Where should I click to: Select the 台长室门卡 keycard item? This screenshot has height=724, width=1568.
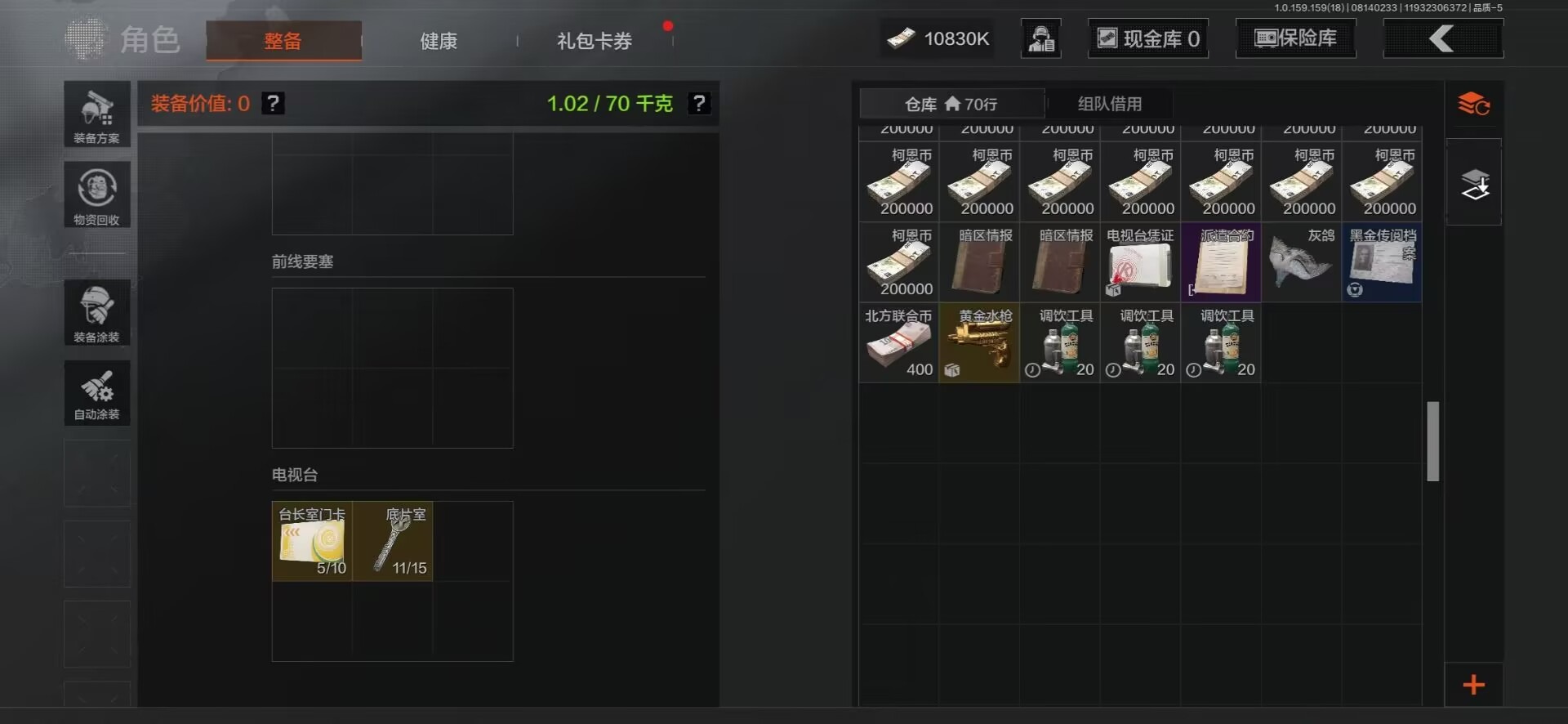click(312, 541)
